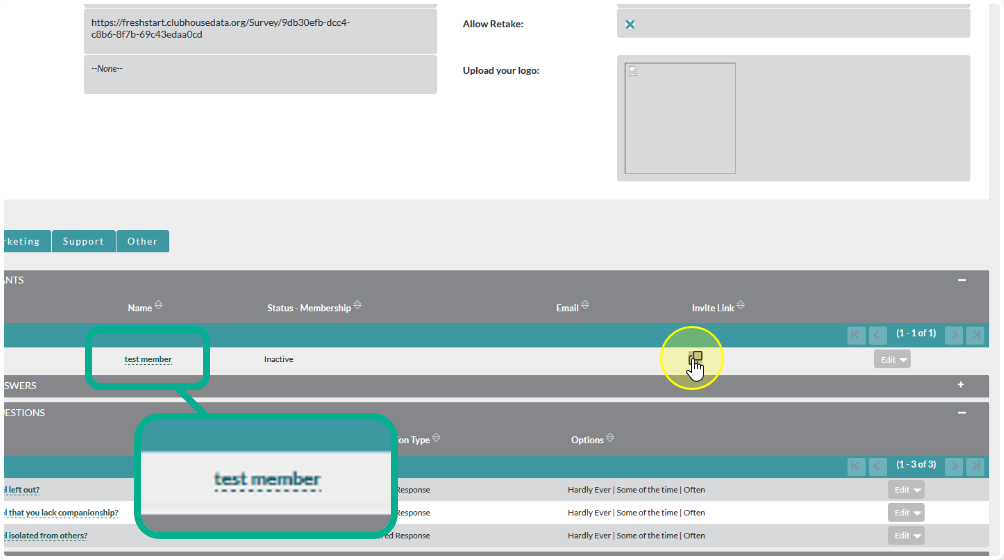Toggle the Allow Retake checkbox

[630, 24]
